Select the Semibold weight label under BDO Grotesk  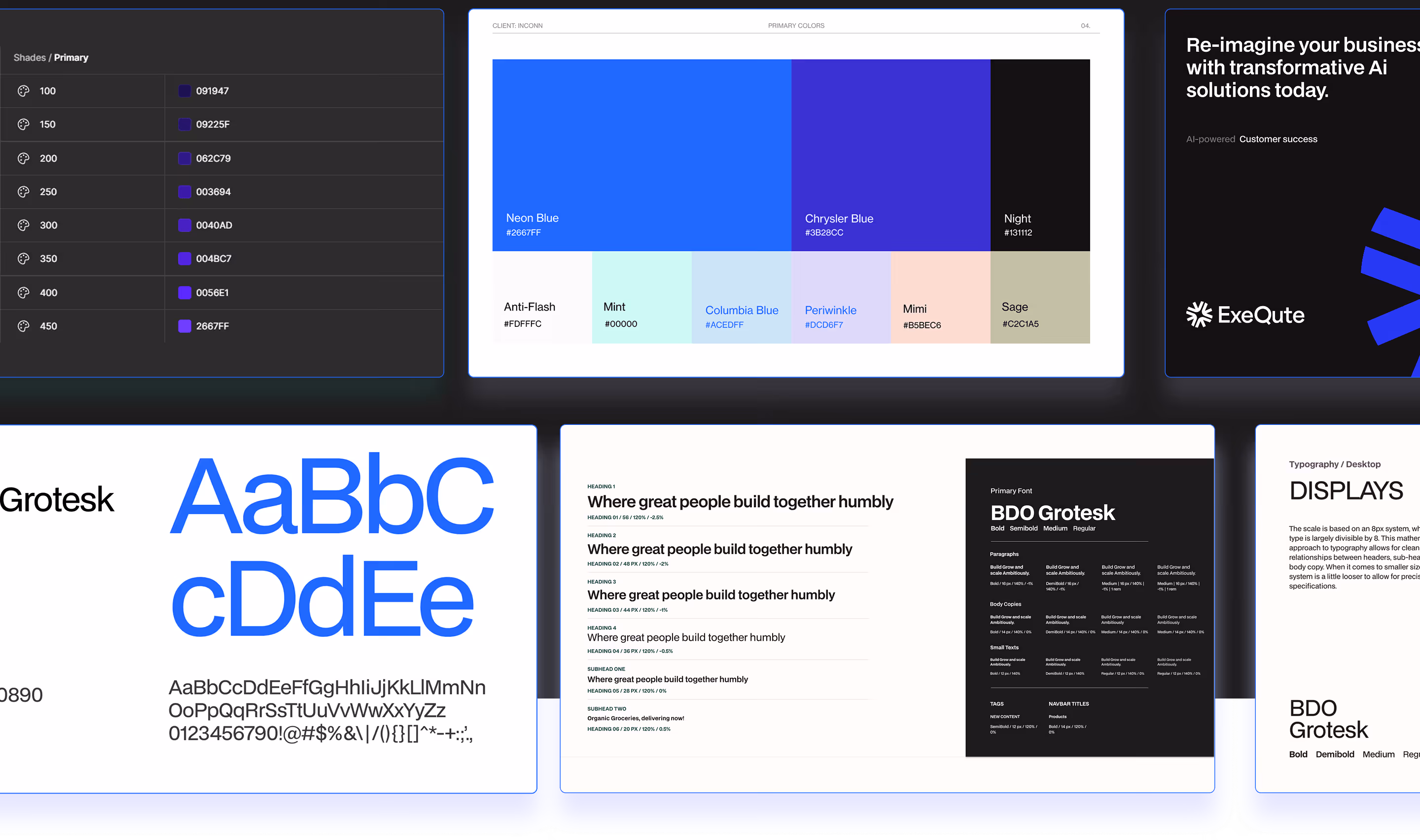click(1023, 528)
